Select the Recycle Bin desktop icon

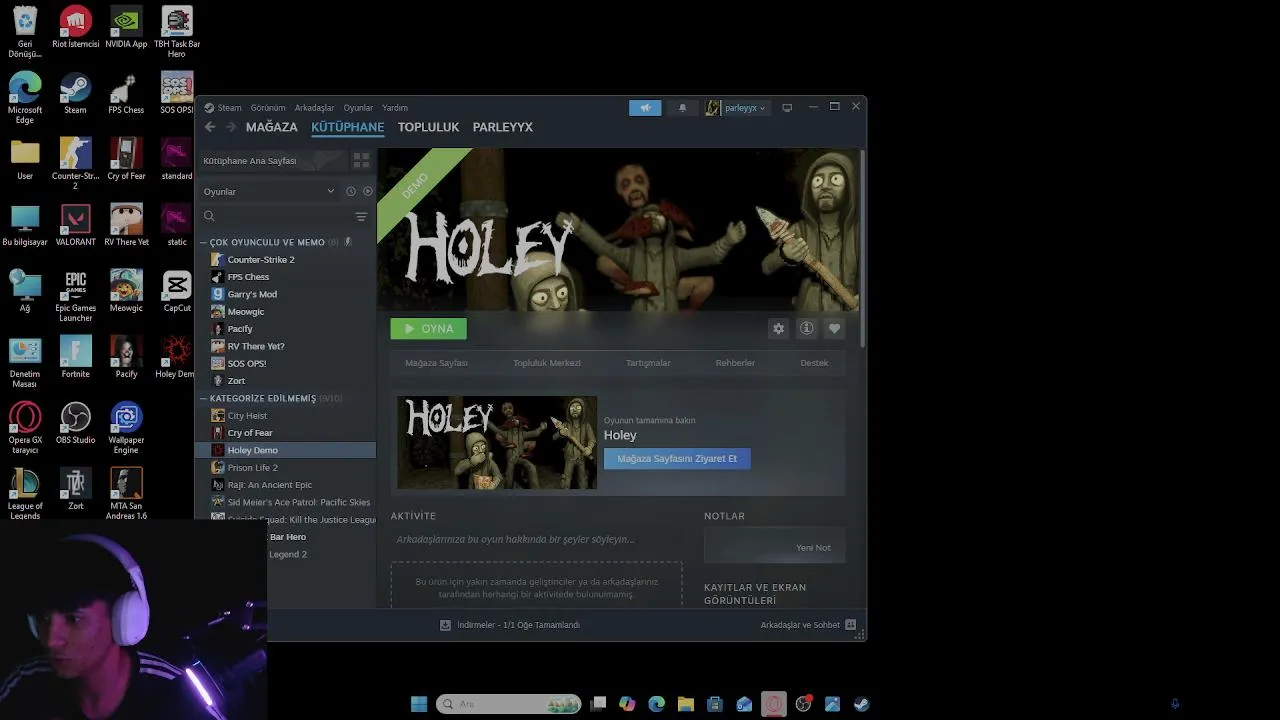tap(25, 32)
